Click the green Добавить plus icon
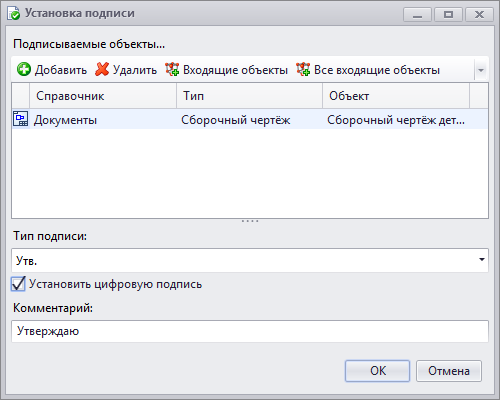 pos(24,70)
